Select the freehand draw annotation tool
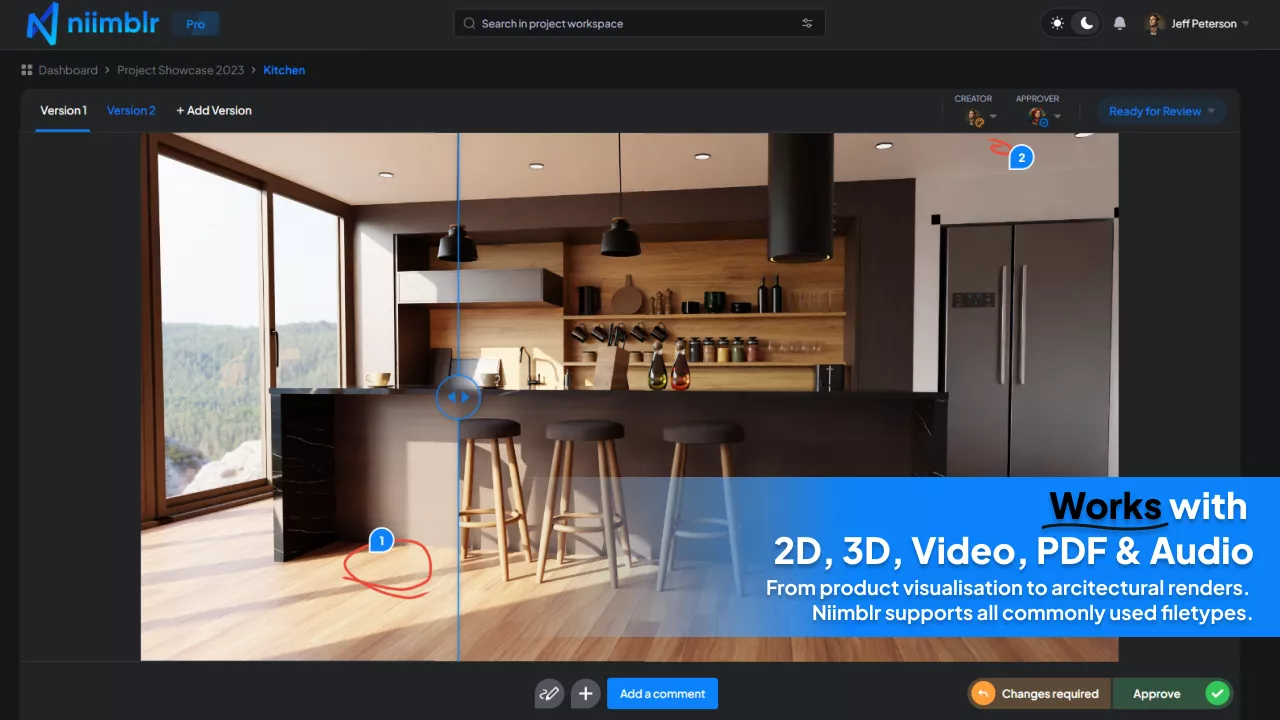The image size is (1280, 720). (549, 693)
